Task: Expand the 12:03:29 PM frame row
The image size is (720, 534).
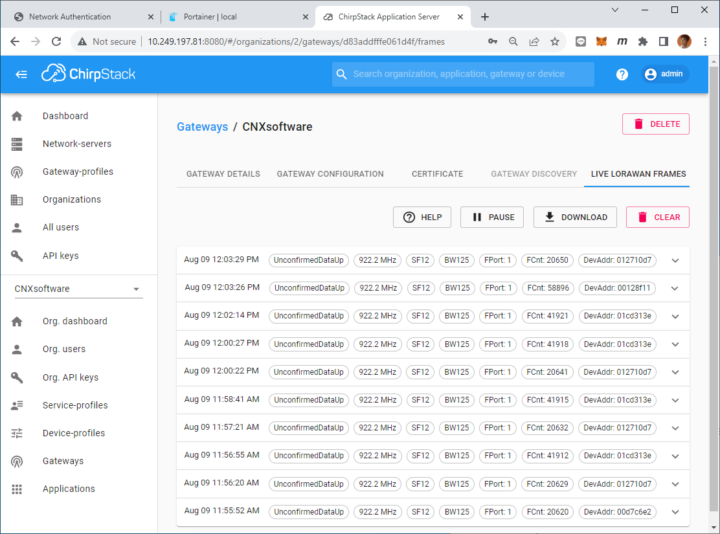Action: [675, 260]
